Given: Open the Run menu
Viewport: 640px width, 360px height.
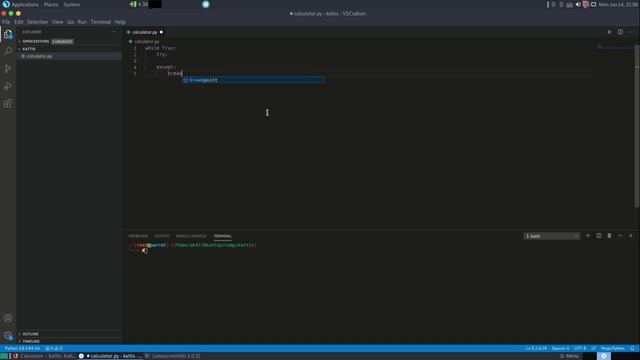Looking at the screenshot, I should 82,22.
